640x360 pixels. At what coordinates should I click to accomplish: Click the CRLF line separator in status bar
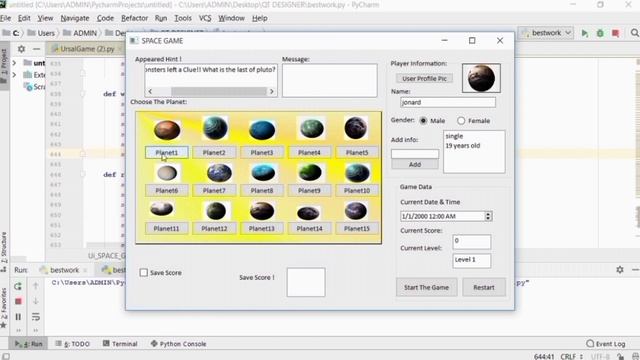point(571,356)
